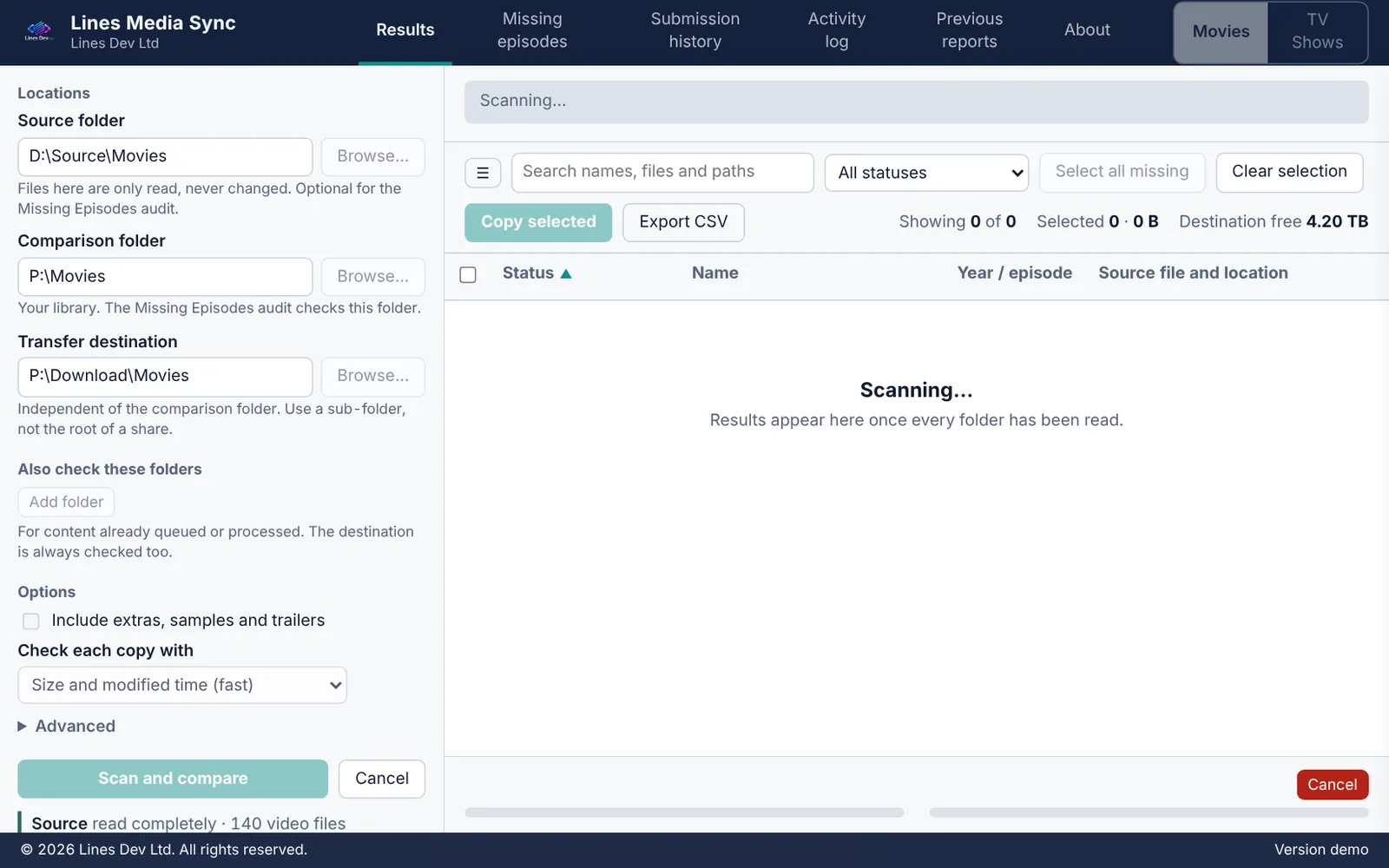The image size is (1389, 868).
Task: Sort by Year / episode column header
Action: tap(1014, 273)
